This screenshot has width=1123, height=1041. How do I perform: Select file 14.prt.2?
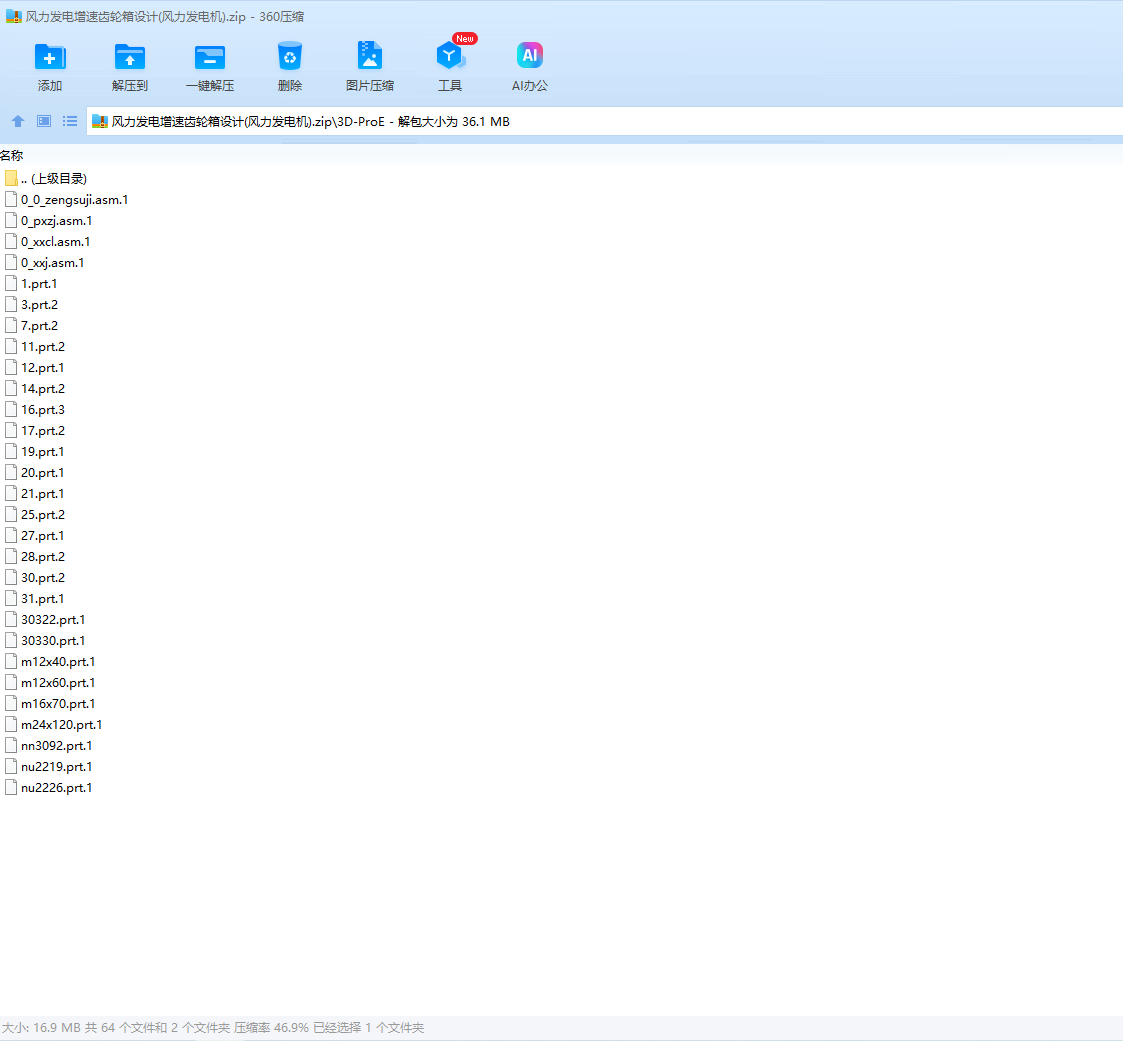(x=43, y=389)
